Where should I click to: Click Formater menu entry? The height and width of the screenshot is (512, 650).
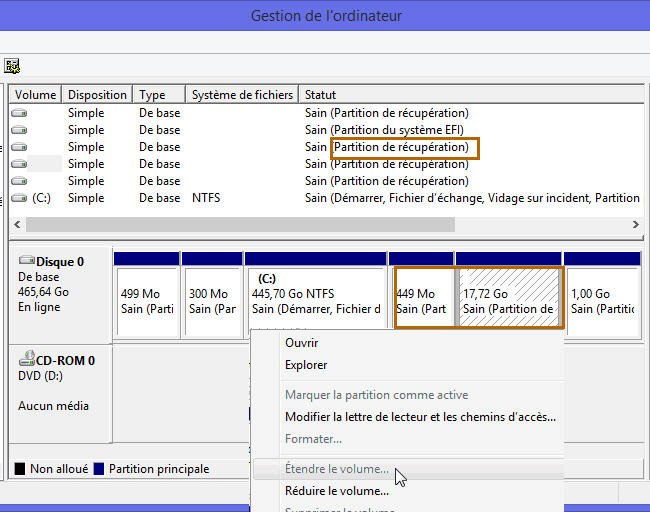point(313,439)
